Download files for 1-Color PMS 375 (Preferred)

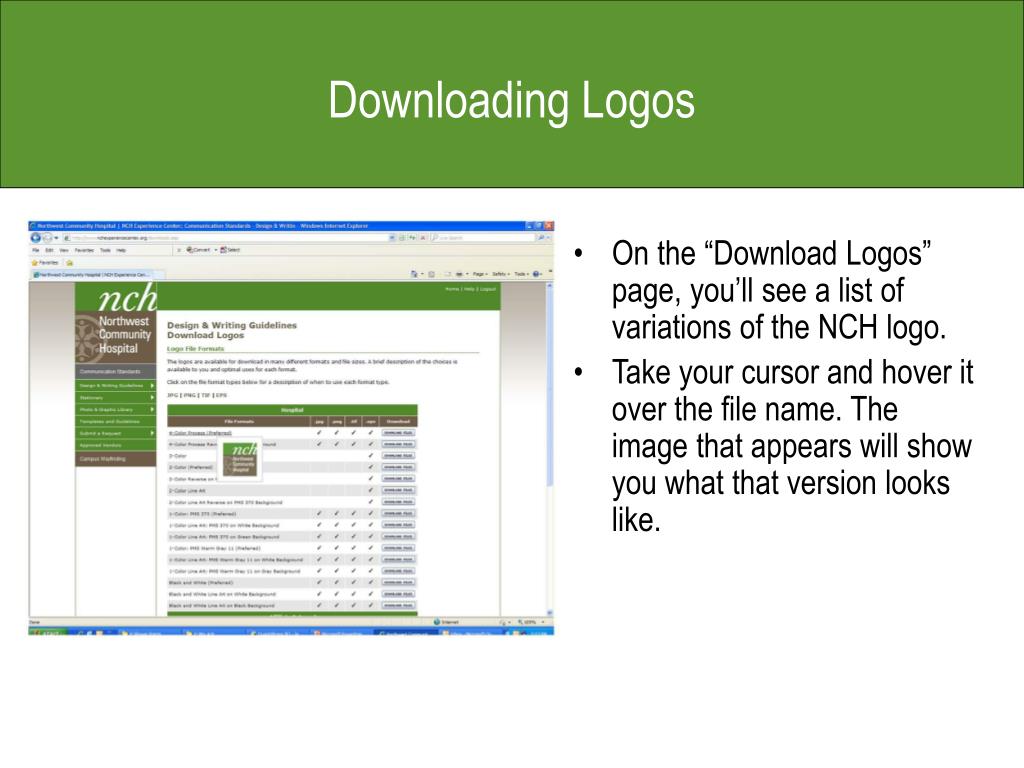pos(398,513)
